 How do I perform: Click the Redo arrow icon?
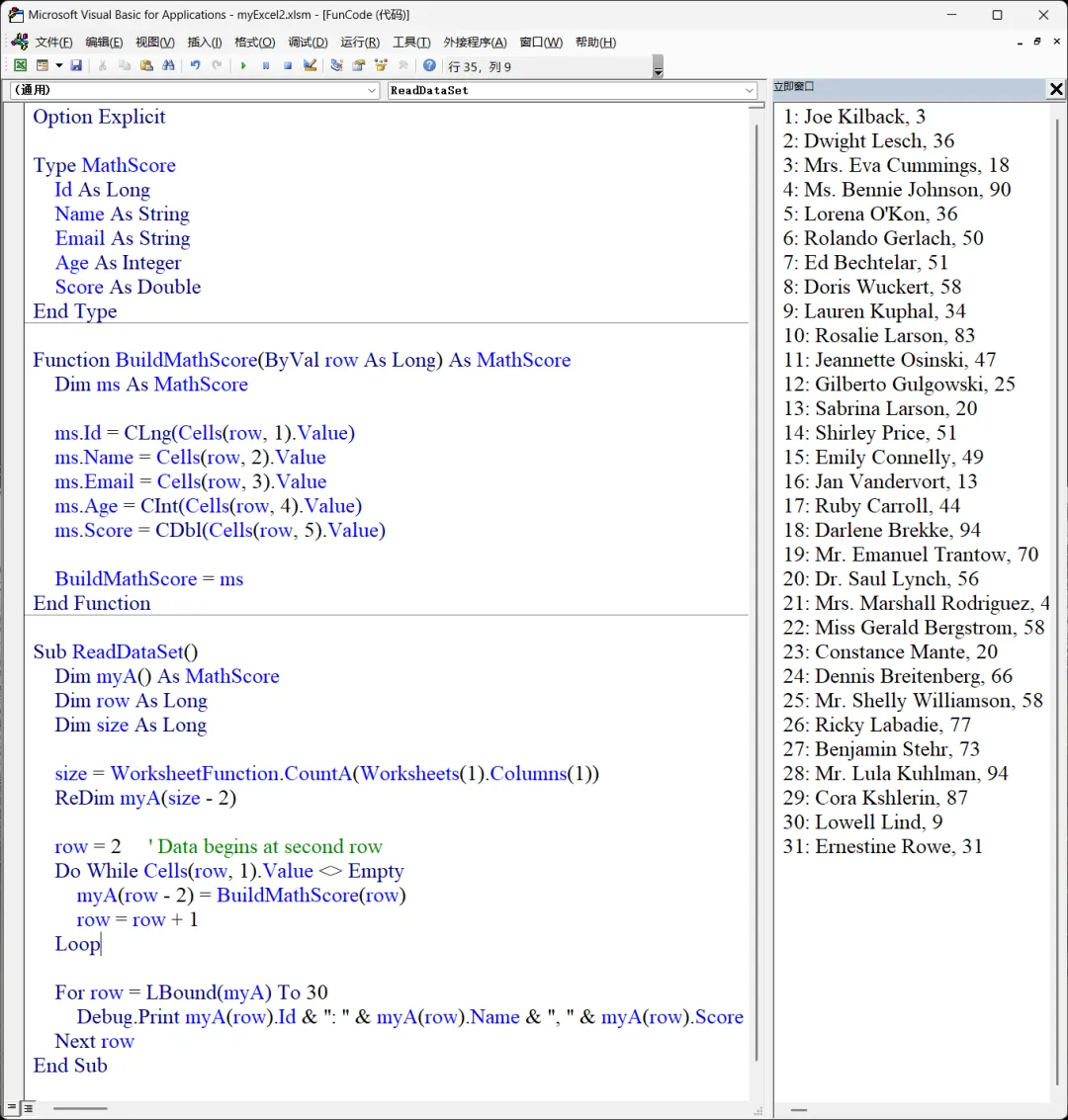(x=218, y=65)
